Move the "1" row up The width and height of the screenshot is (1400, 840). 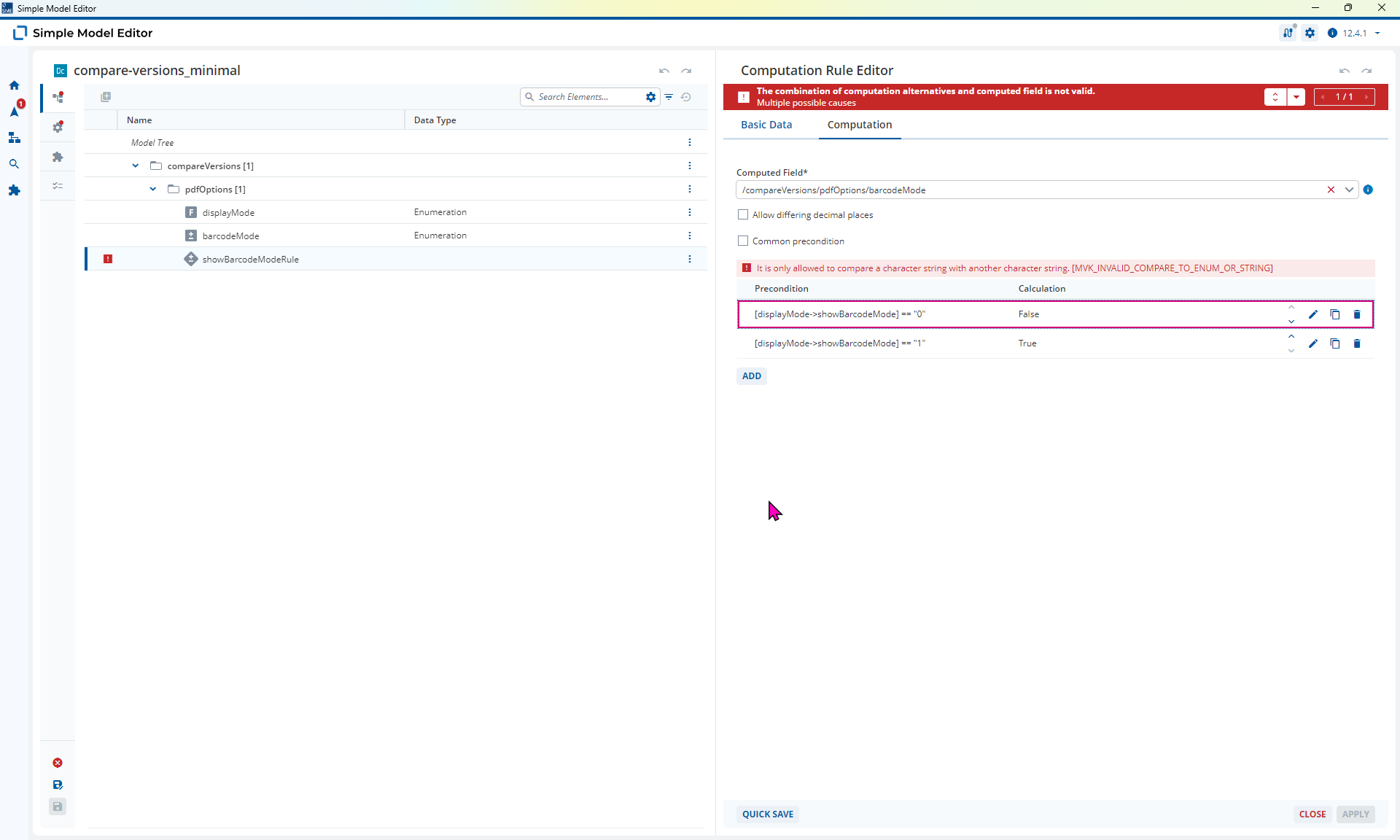1291,336
